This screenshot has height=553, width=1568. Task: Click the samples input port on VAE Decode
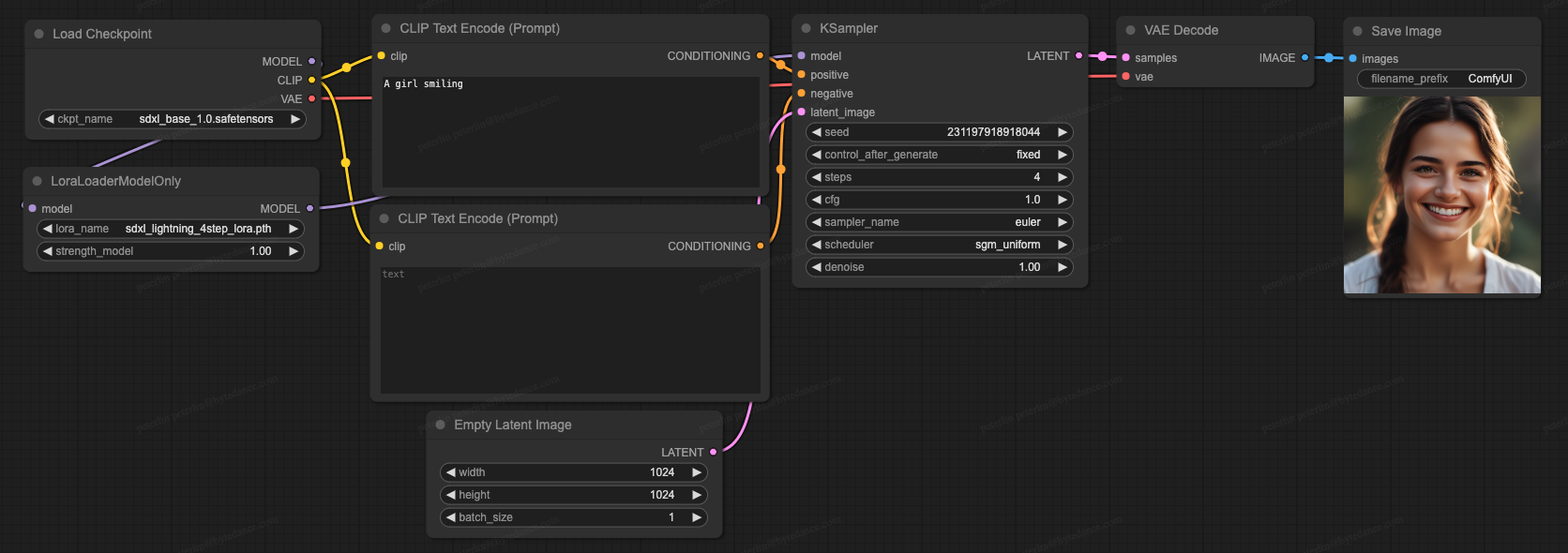coord(1125,57)
